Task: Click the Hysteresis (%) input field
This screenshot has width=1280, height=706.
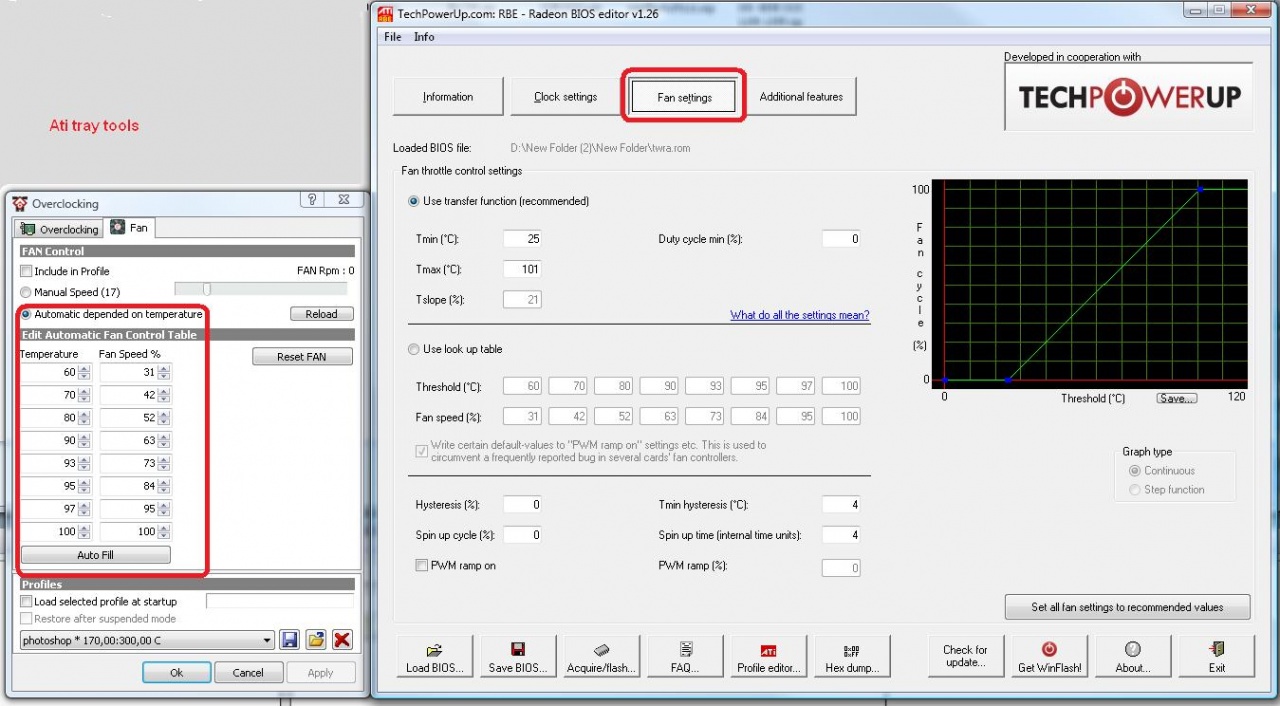Action: (522, 505)
